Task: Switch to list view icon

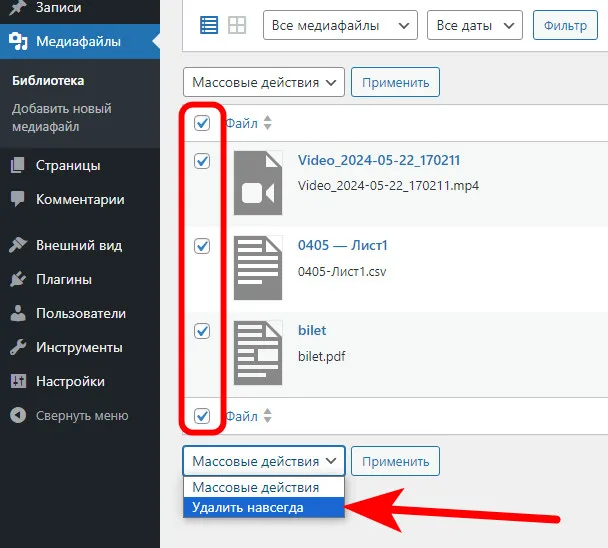Action: 209,26
